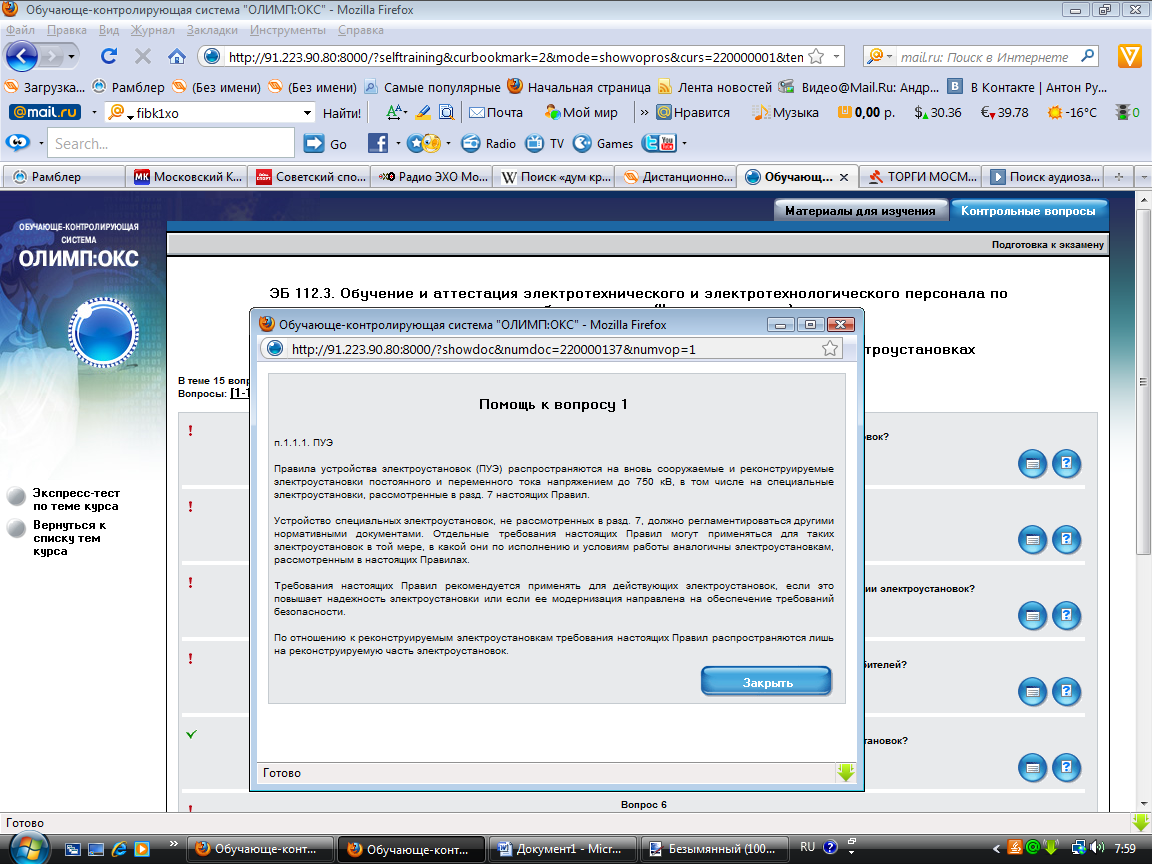Viewport: 1152px width, 864px height.
Task: Click the Twitter/YouTube toolbar icon
Action: (x=659, y=143)
